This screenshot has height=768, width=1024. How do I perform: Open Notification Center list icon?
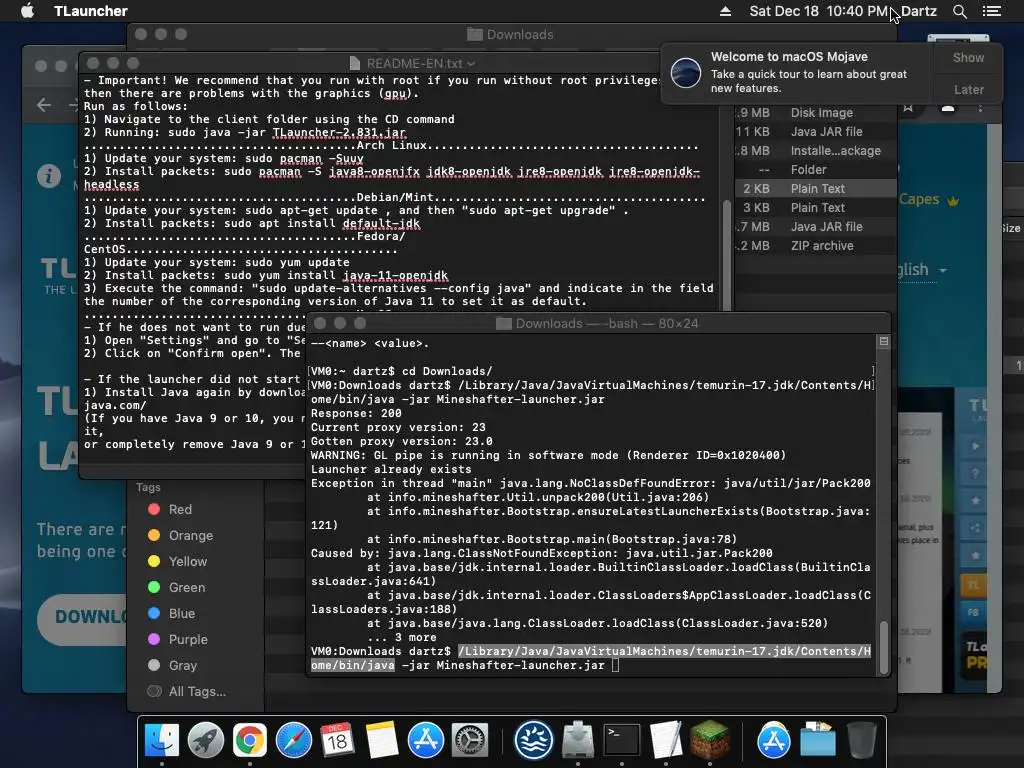[992, 11]
